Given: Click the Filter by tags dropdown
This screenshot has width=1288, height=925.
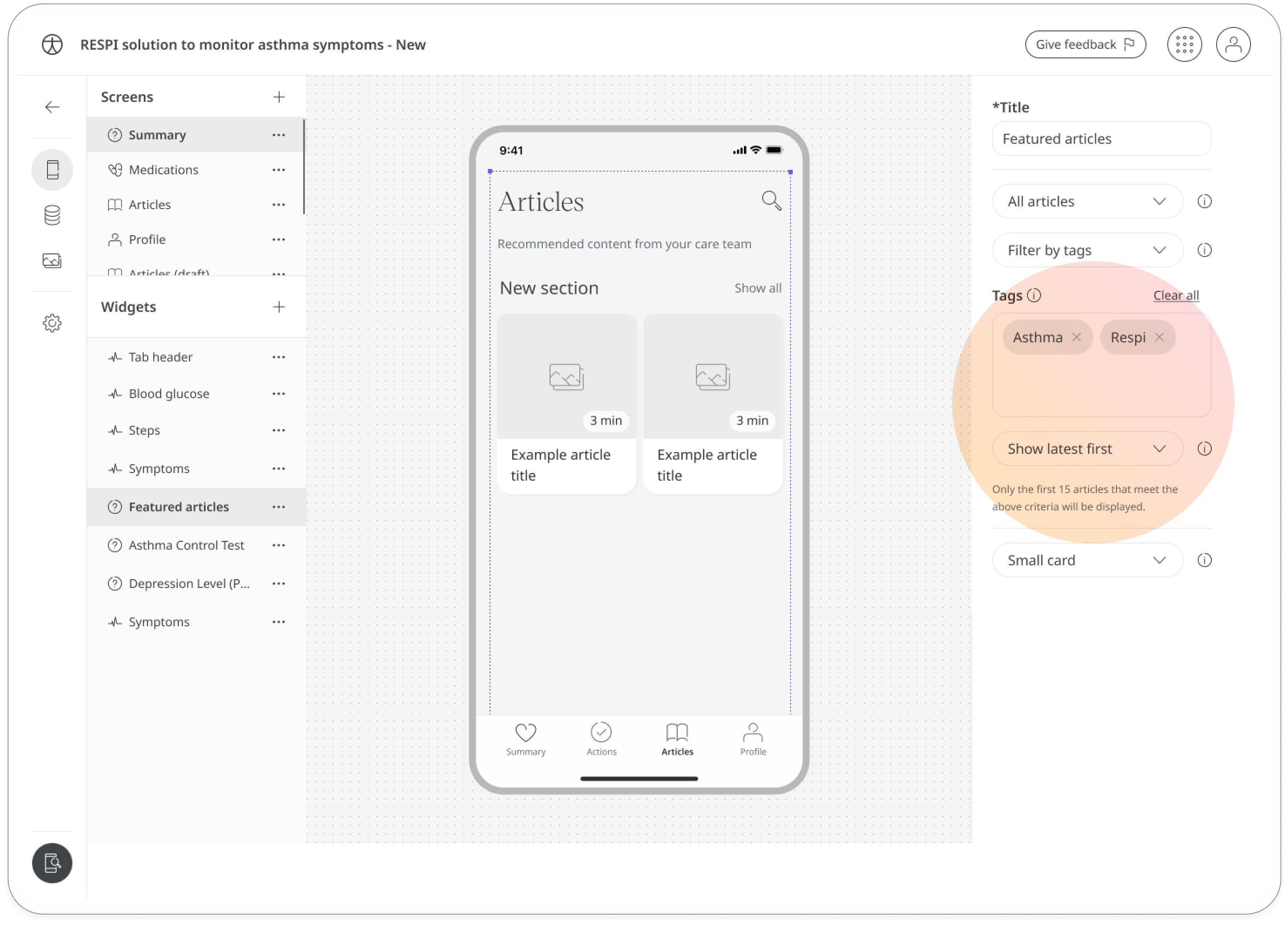Looking at the screenshot, I should point(1086,250).
